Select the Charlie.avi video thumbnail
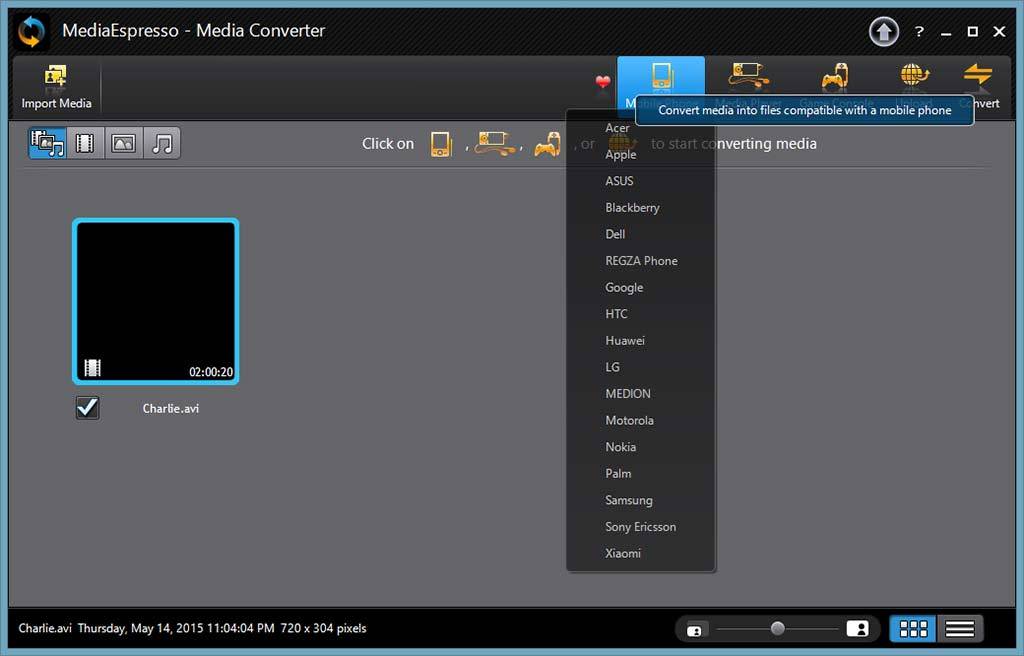Screen dimensions: 1024x656 156,301
